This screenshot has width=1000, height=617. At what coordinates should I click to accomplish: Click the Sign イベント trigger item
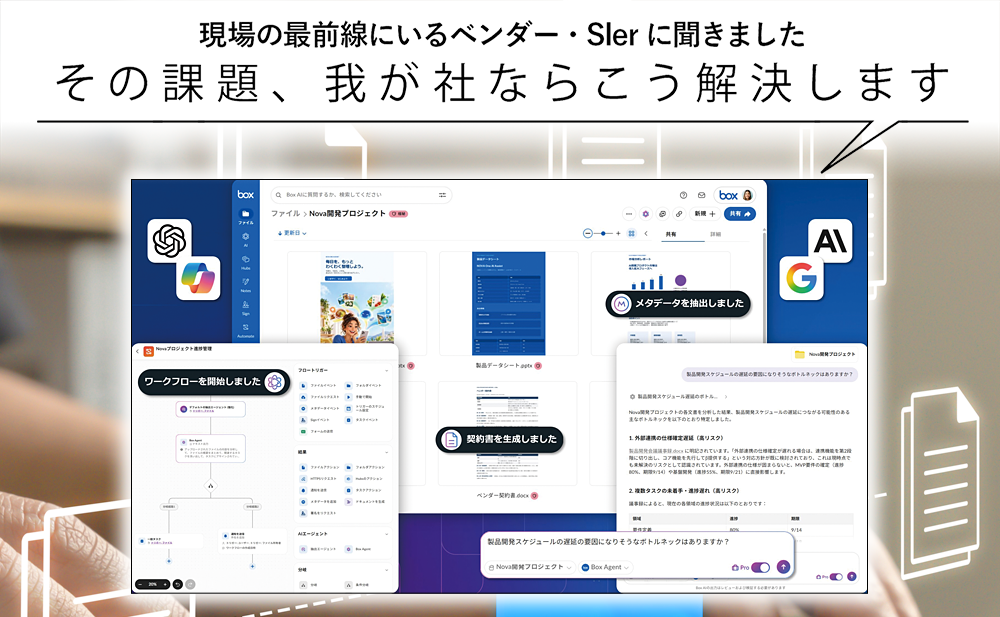(315, 420)
